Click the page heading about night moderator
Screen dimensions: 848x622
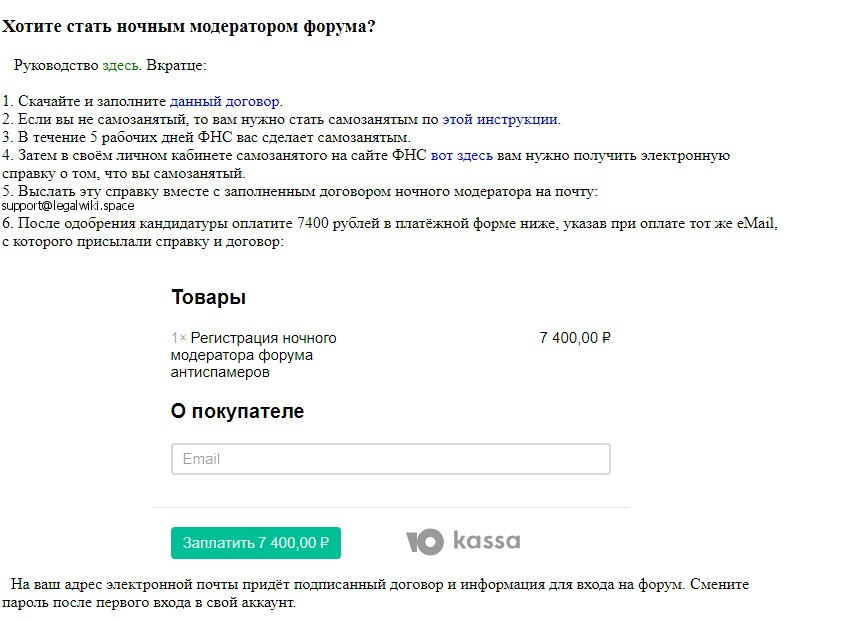(x=189, y=26)
